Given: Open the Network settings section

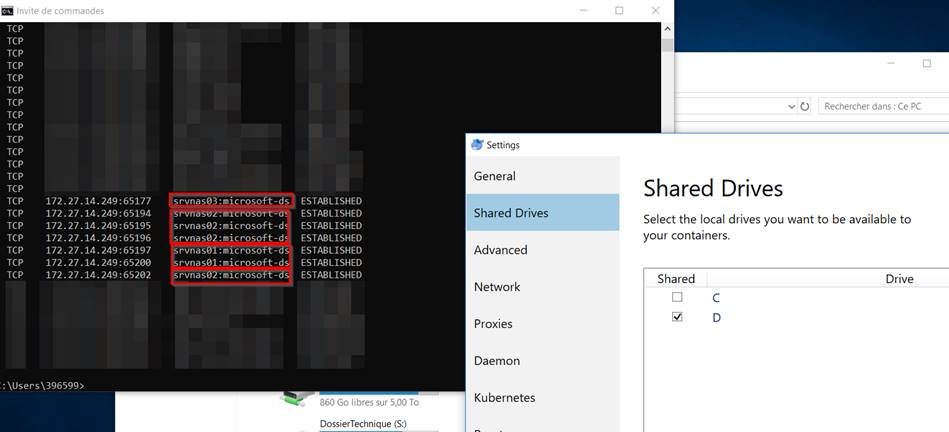Looking at the screenshot, I should (x=543, y=287).
